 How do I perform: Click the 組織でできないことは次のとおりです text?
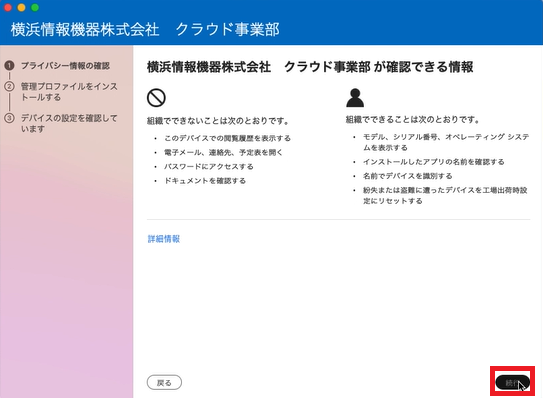218,121
